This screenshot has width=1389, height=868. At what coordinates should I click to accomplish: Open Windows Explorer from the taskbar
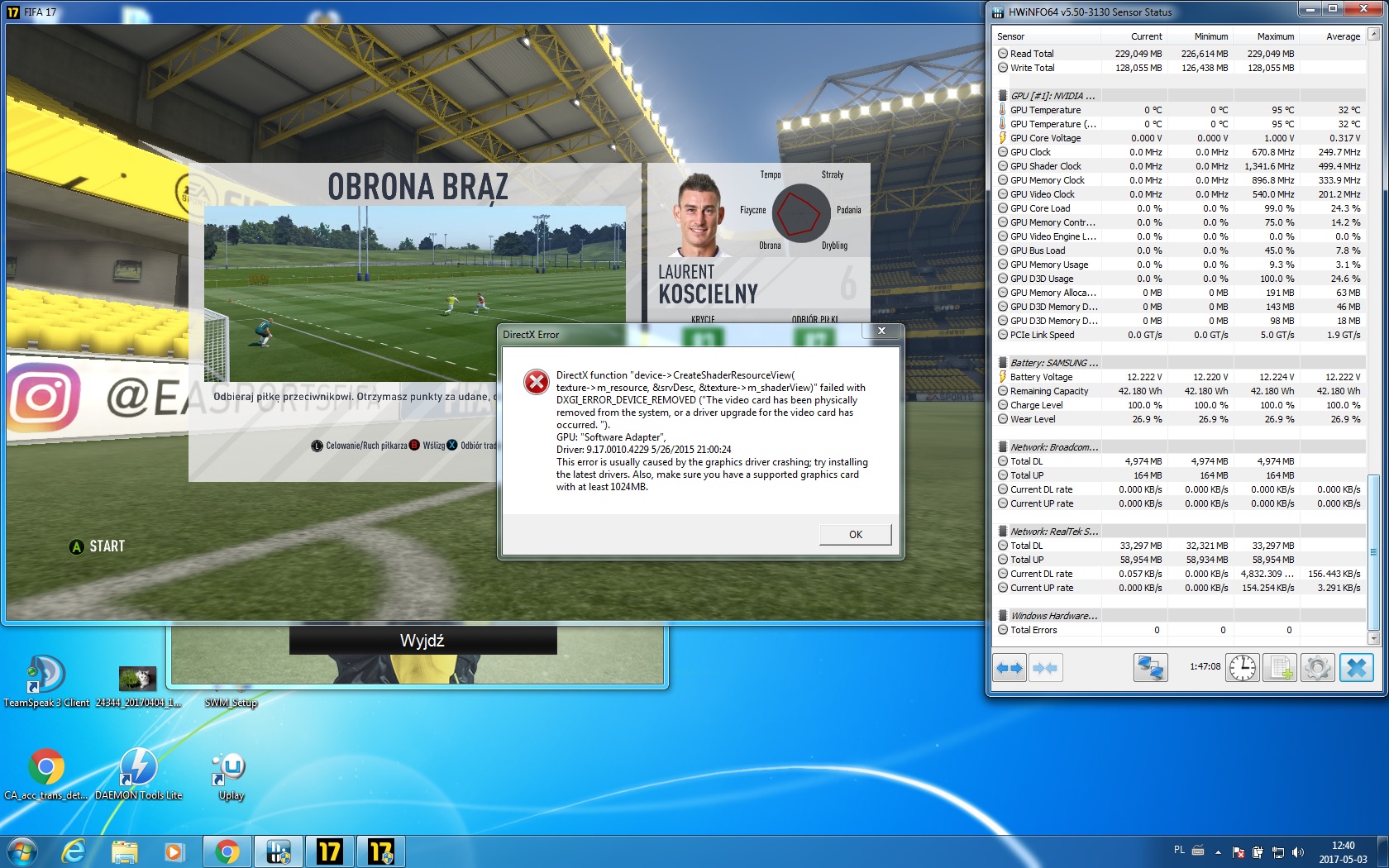tap(124, 851)
